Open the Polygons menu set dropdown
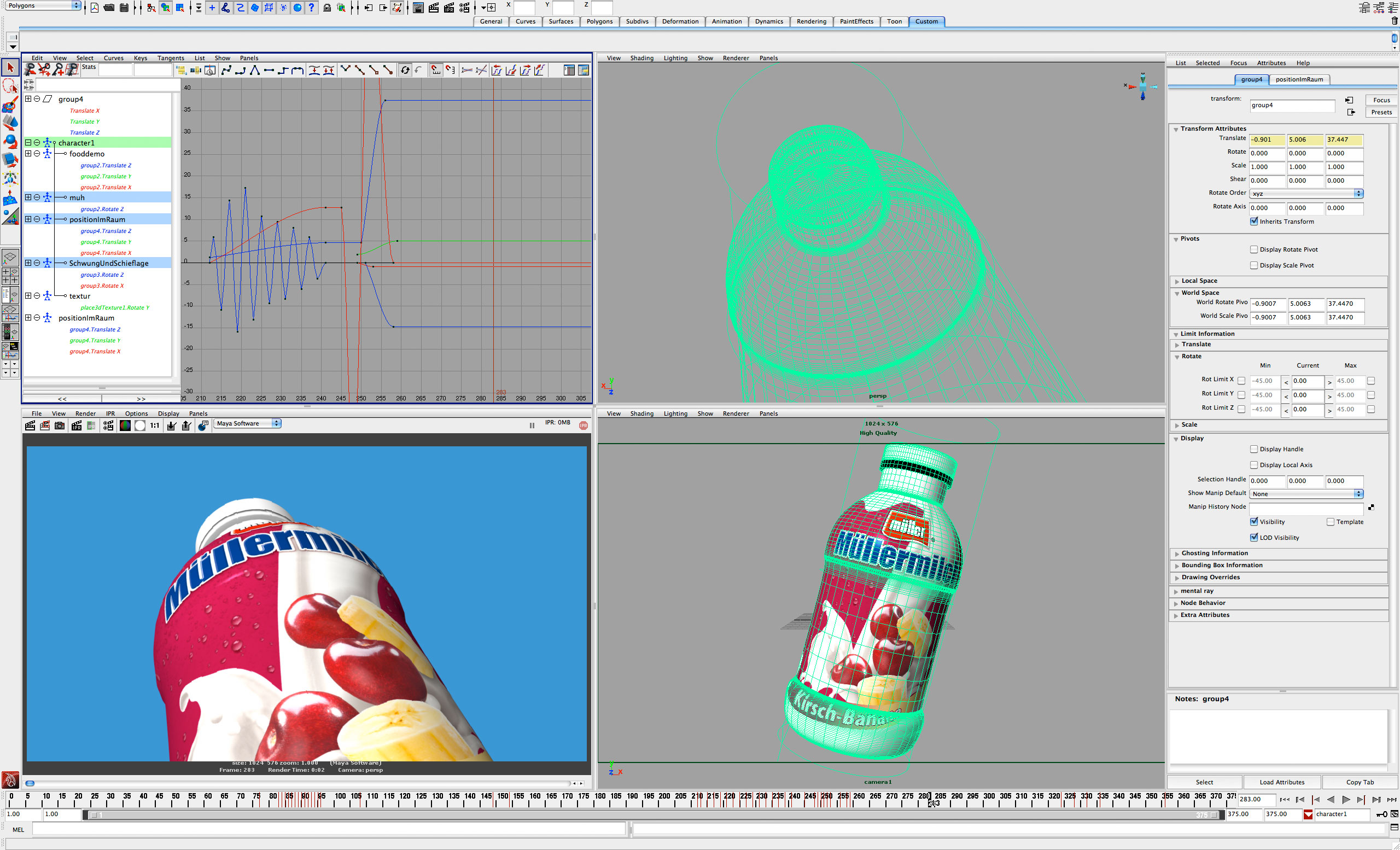This screenshot has height=850, width=1400. (x=43, y=5)
